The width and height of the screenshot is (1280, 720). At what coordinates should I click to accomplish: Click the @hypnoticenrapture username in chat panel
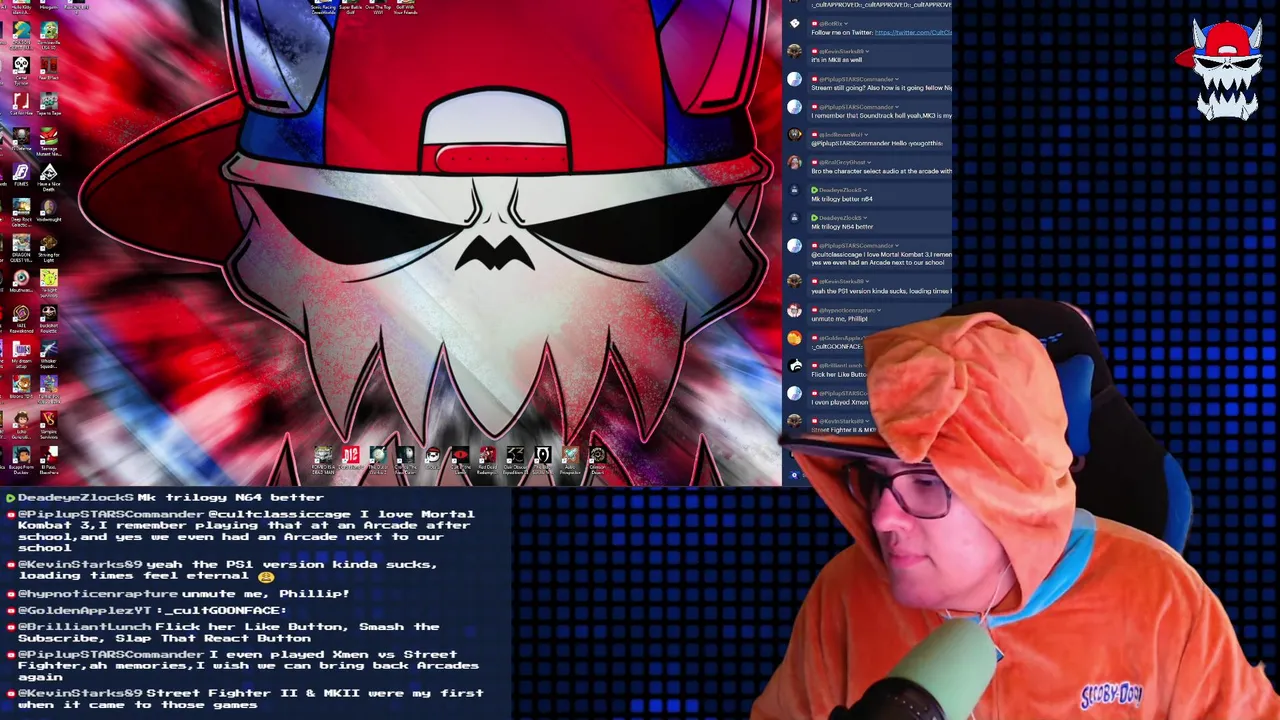846,310
